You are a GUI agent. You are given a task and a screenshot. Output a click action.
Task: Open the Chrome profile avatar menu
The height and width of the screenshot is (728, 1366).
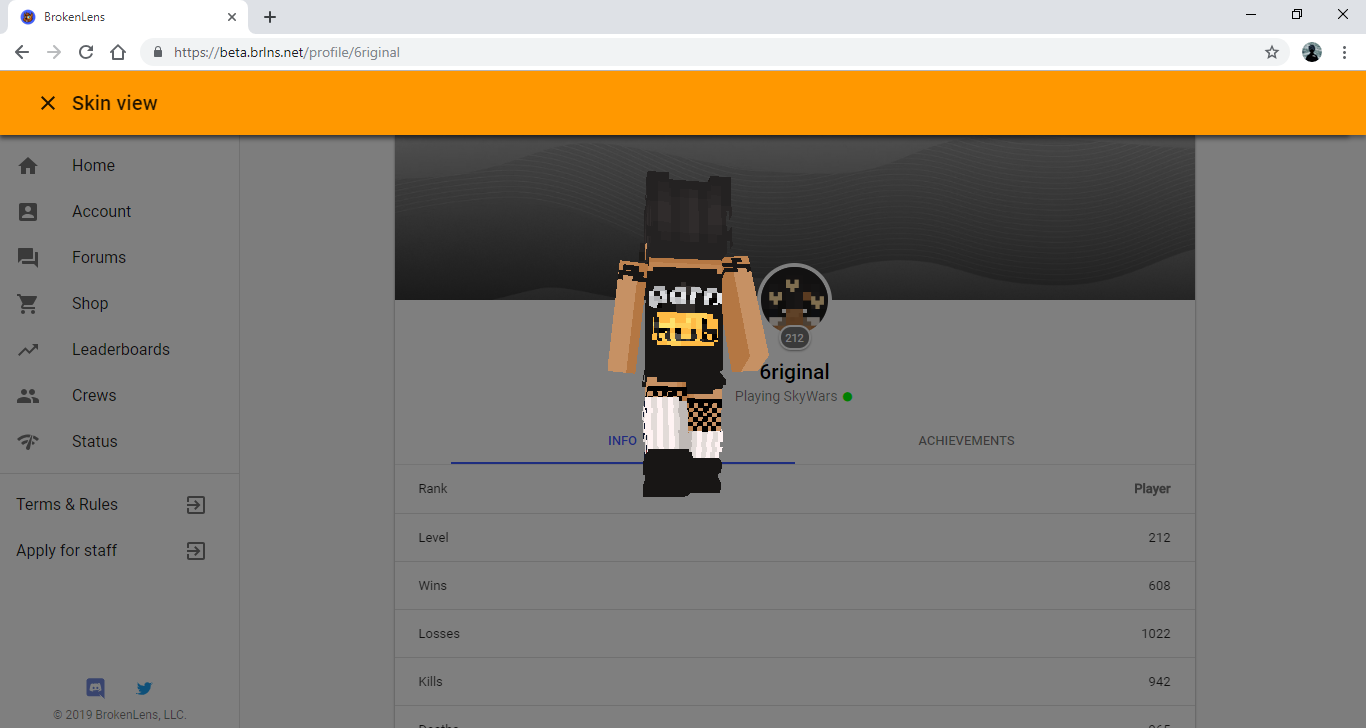pyautogui.click(x=1312, y=52)
